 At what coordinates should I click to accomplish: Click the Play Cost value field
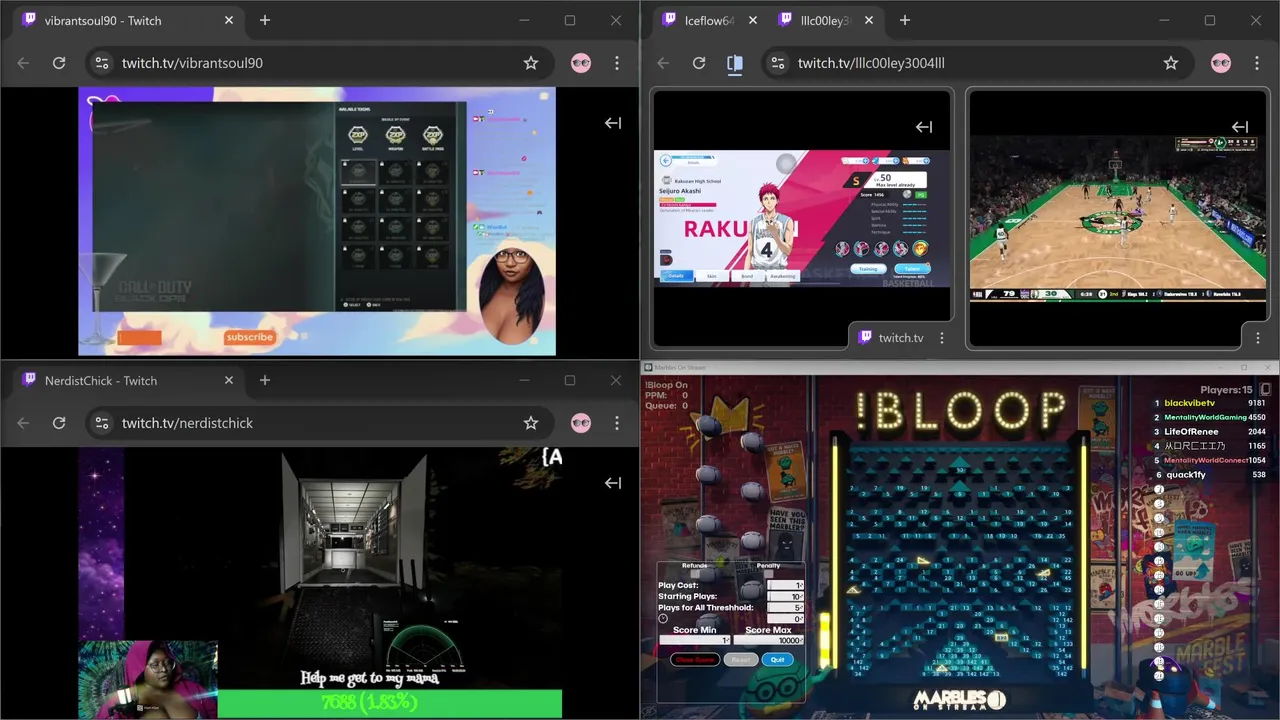click(x=786, y=585)
